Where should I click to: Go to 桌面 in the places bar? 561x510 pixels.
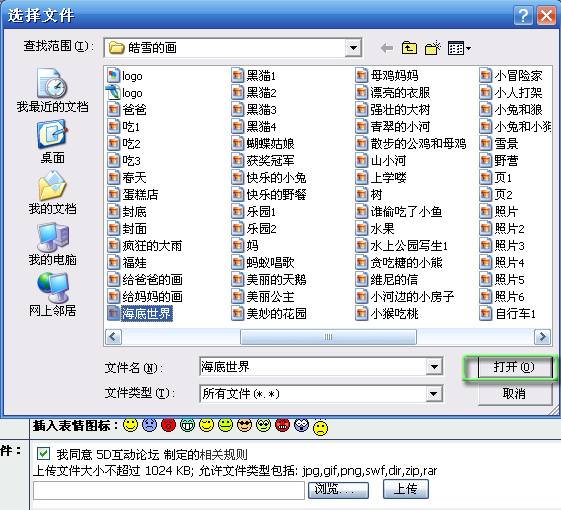tap(52, 142)
